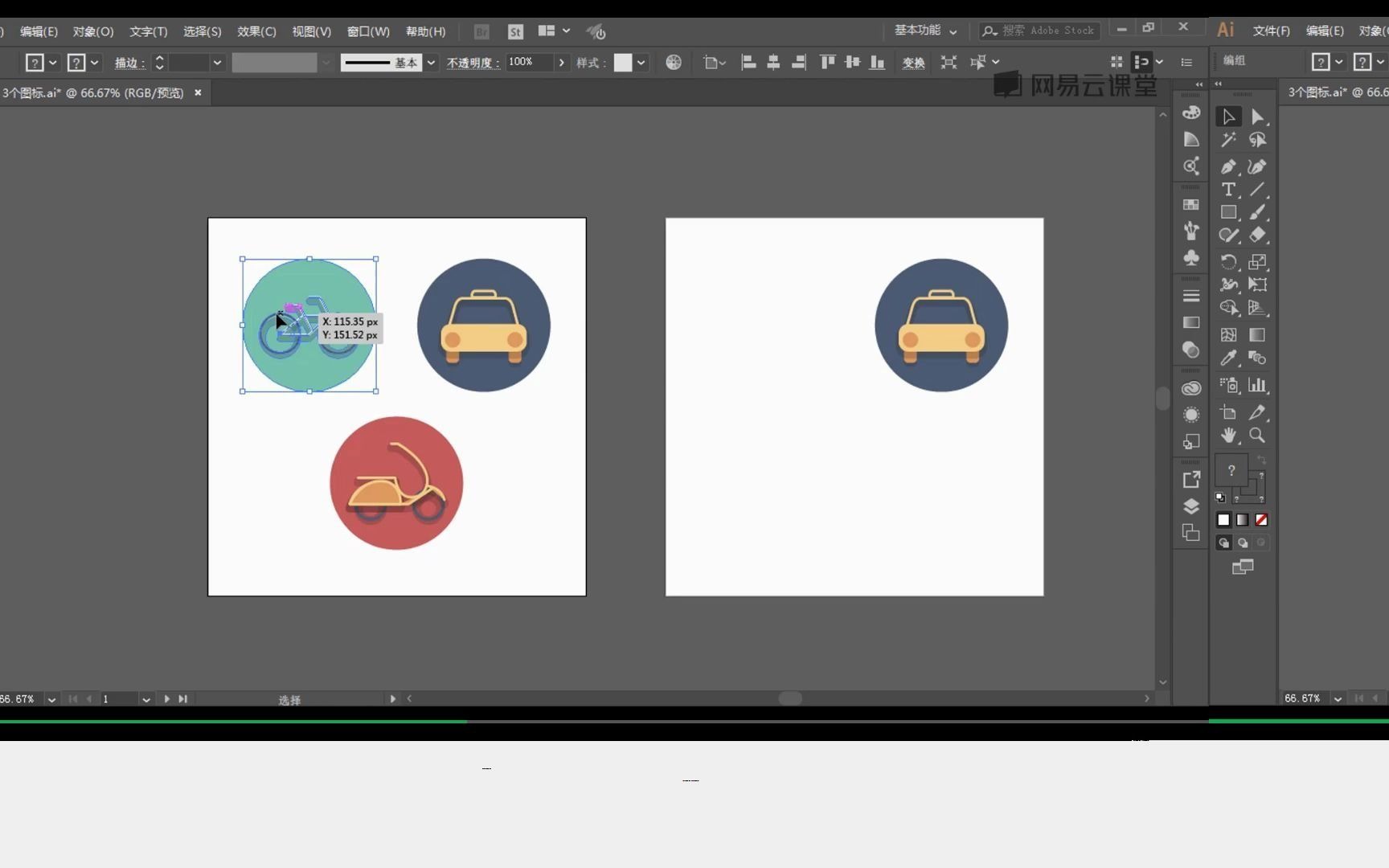The image size is (1389, 868).
Task: Select the Paintbrush tool
Action: tap(1258, 212)
